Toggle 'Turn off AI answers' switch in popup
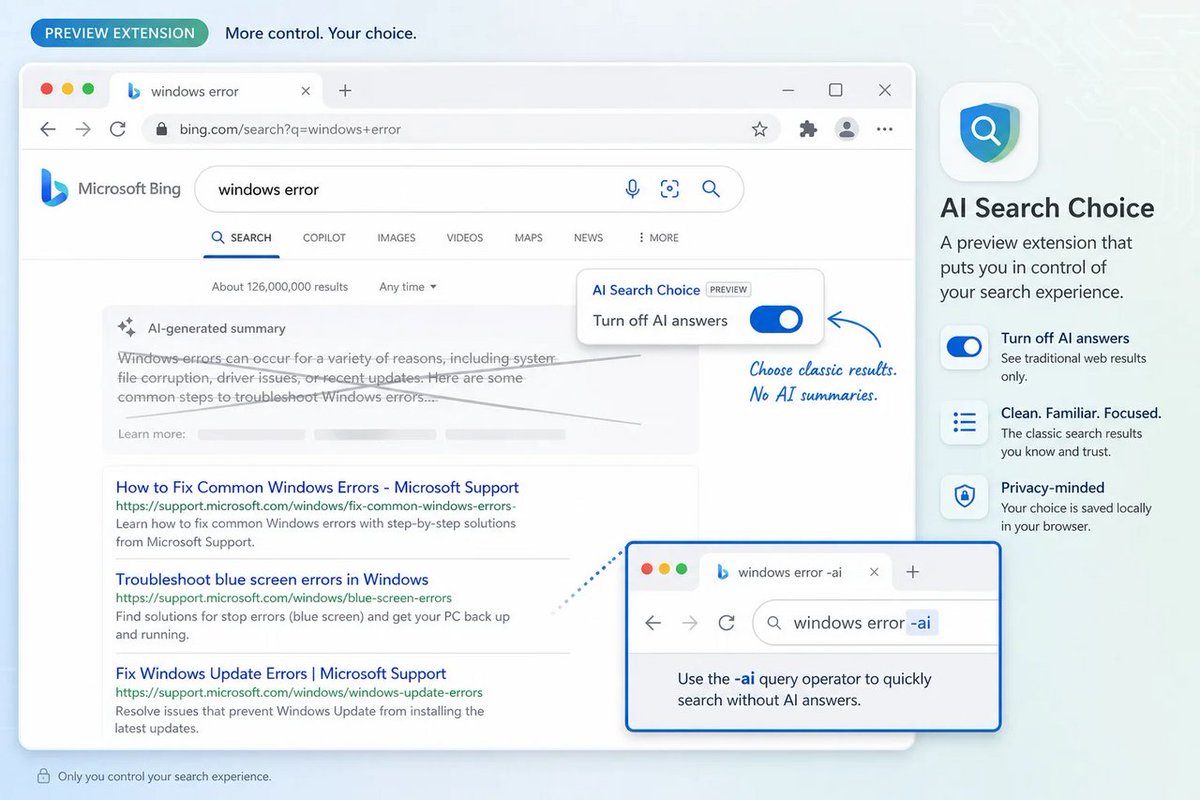The image size is (1200, 800). point(776,320)
